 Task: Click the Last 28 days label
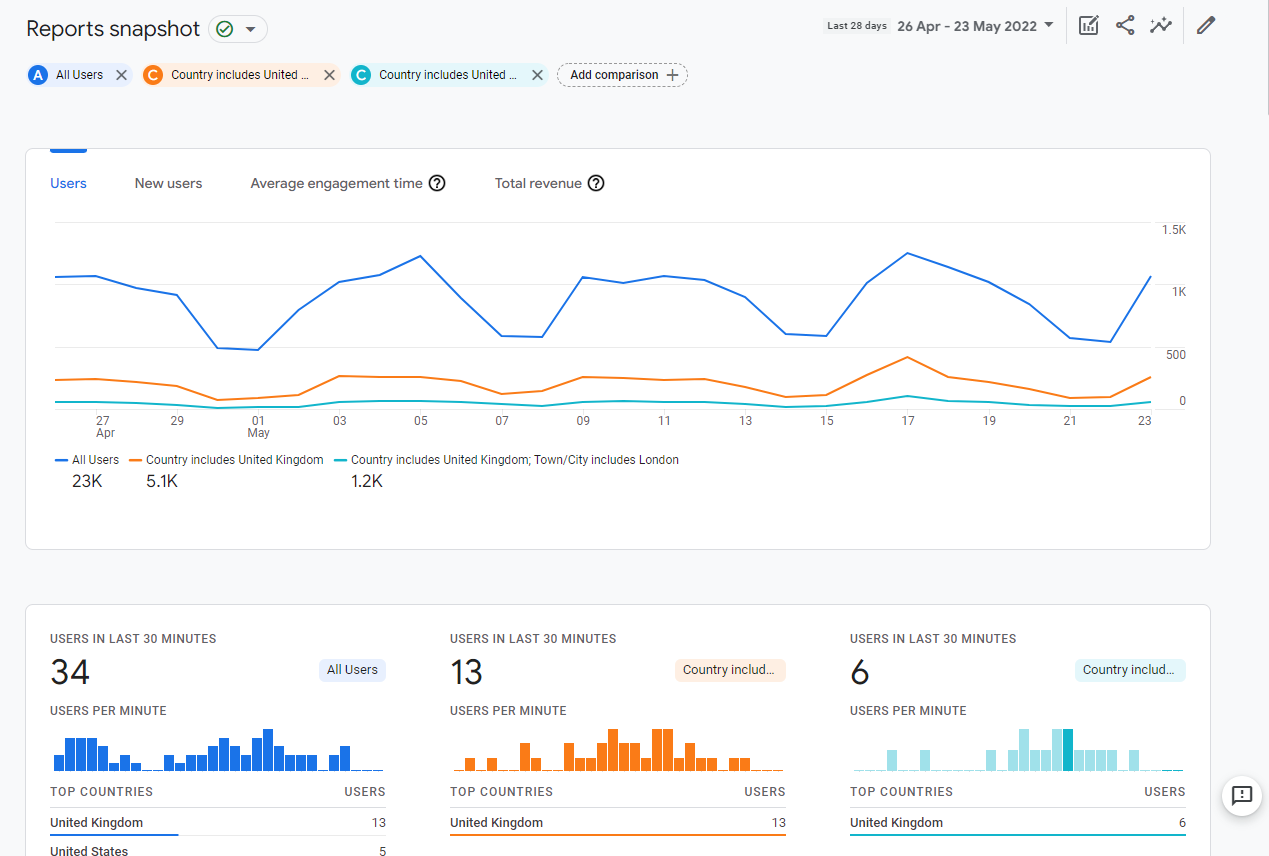pyautogui.click(x=856, y=26)
